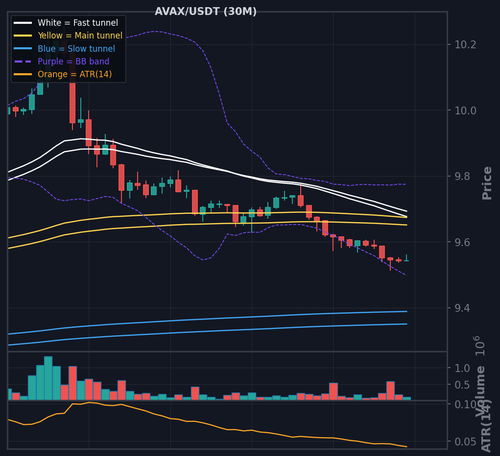Click the white line swatch in legend
The height and width of the screenshot is (456, 500).
(23, 23)
